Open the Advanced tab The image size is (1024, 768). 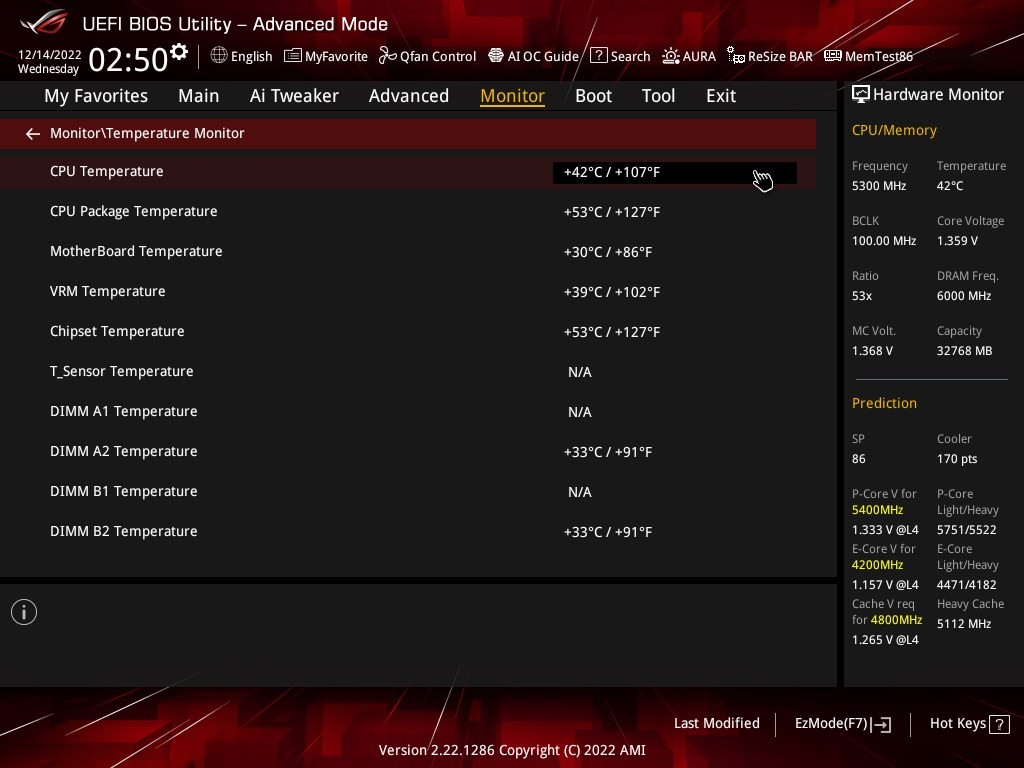408,96
